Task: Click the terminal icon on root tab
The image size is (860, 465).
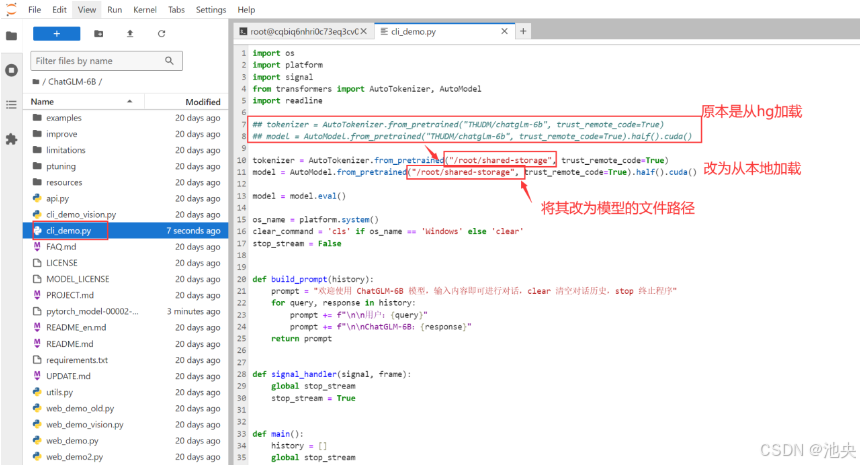Action: 243,32
